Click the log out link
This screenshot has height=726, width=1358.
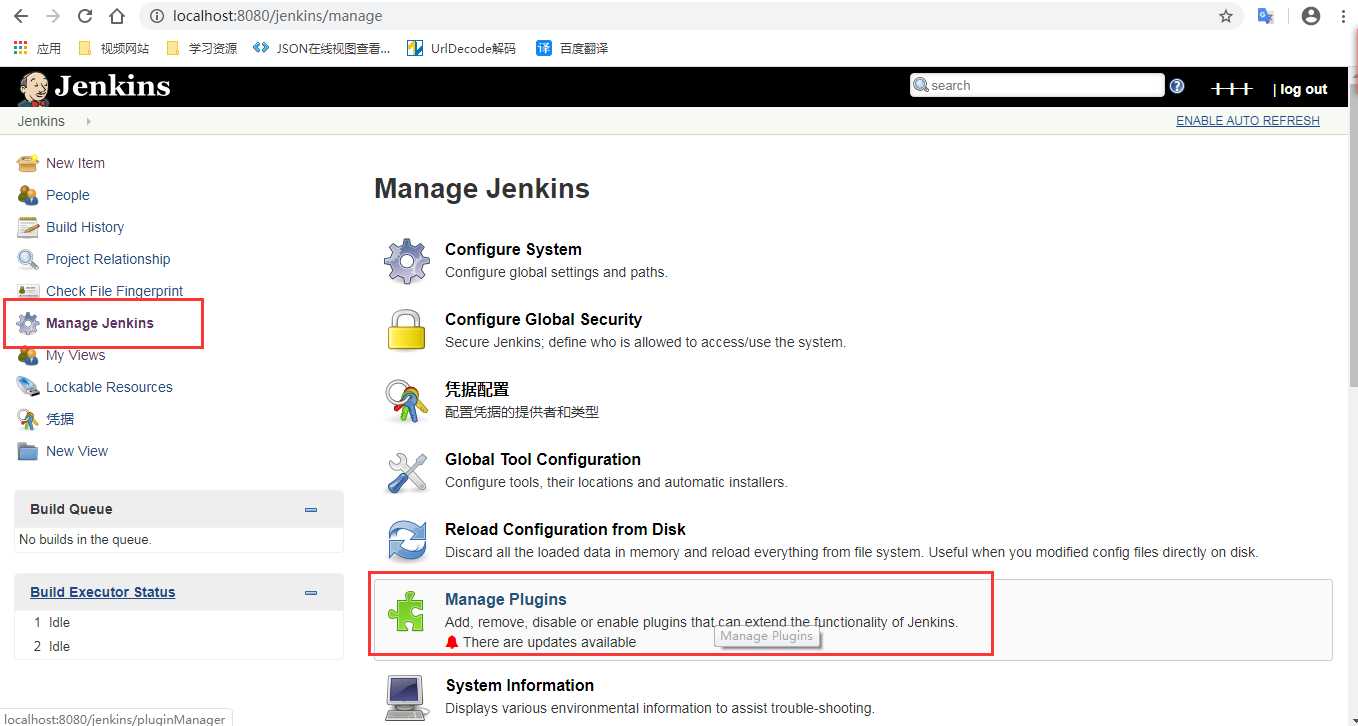point(1303,89)
